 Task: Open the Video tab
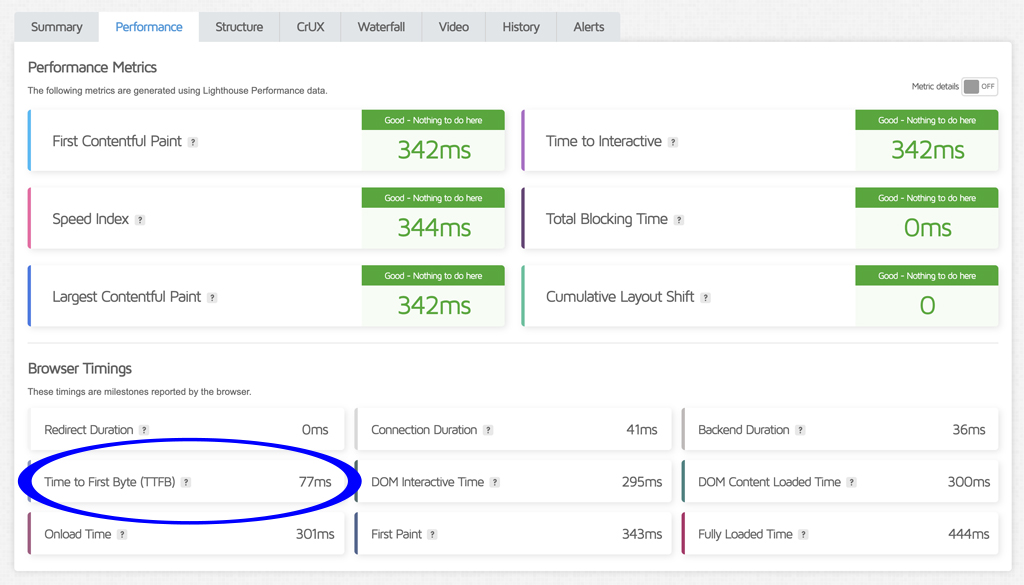453,27
